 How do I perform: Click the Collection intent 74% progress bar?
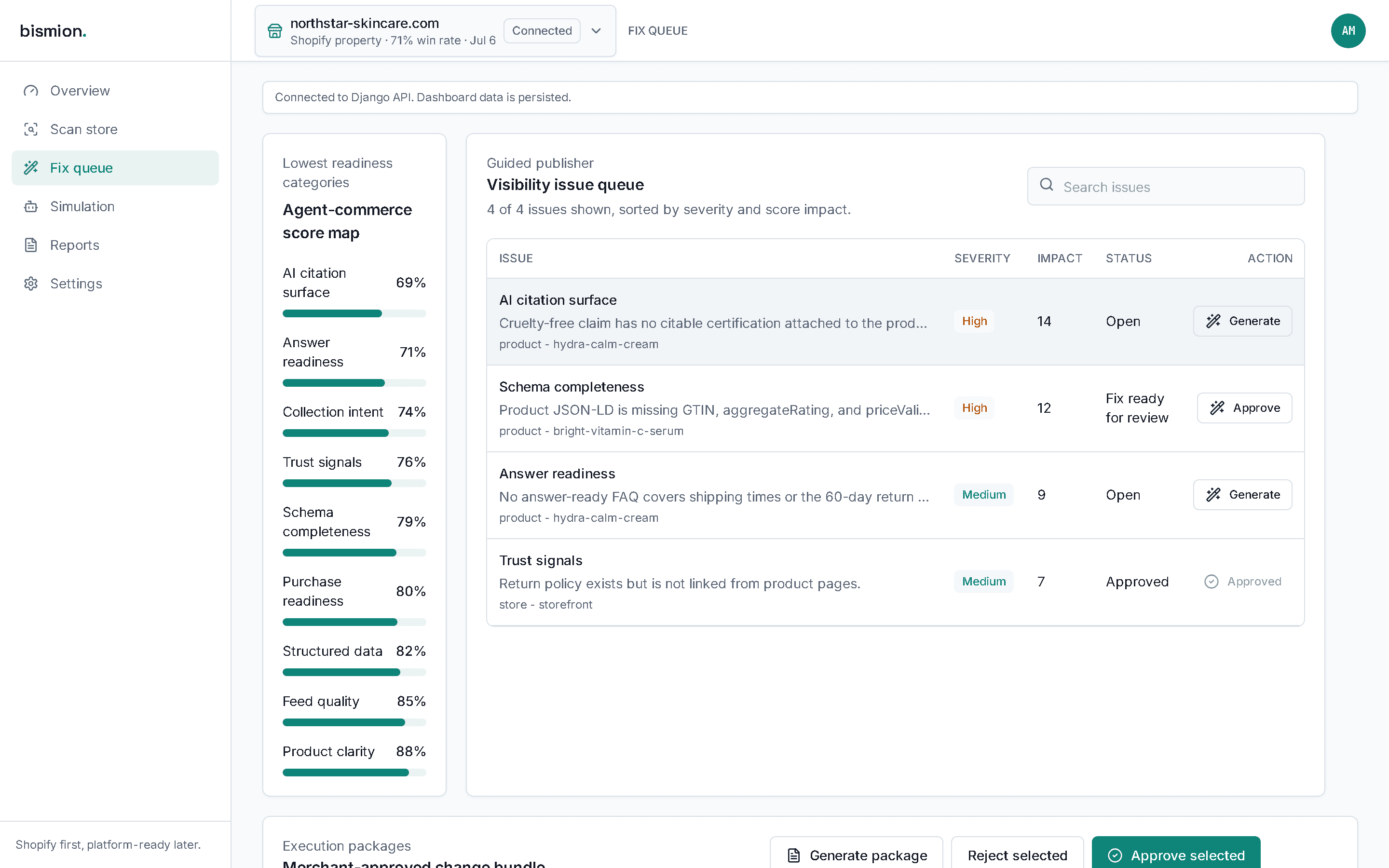tap(354, 433)
